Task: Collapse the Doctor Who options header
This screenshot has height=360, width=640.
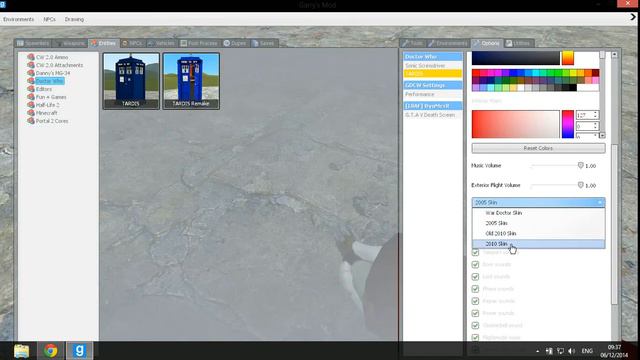Action: click(x=433, y=57)
